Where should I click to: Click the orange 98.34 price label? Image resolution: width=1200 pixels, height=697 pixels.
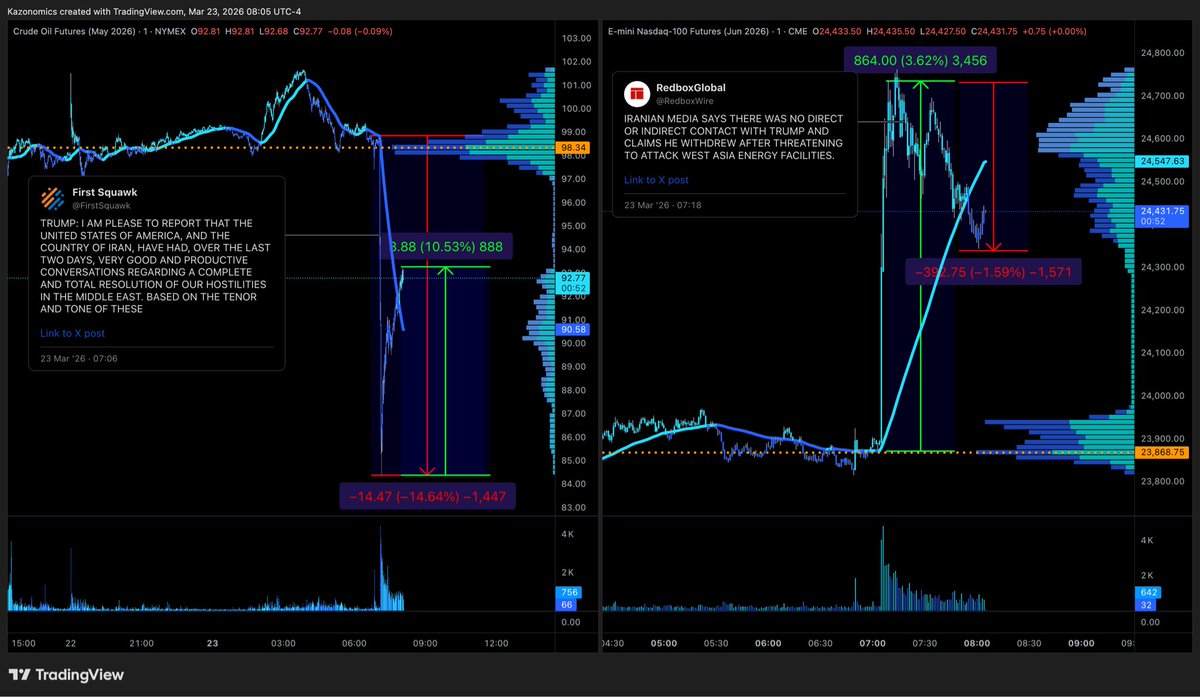tap(573, 147)
